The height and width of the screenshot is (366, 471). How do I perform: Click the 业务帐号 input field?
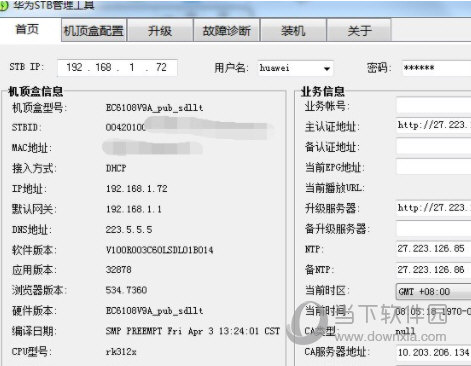pyautogui.click(x=434, y=106)
